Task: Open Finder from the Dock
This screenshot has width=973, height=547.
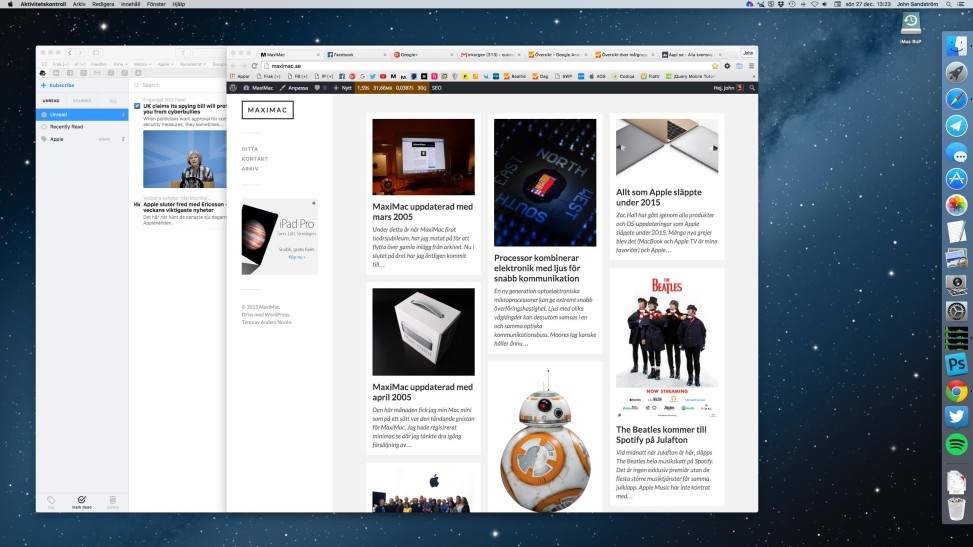Action: click(956, 45)
